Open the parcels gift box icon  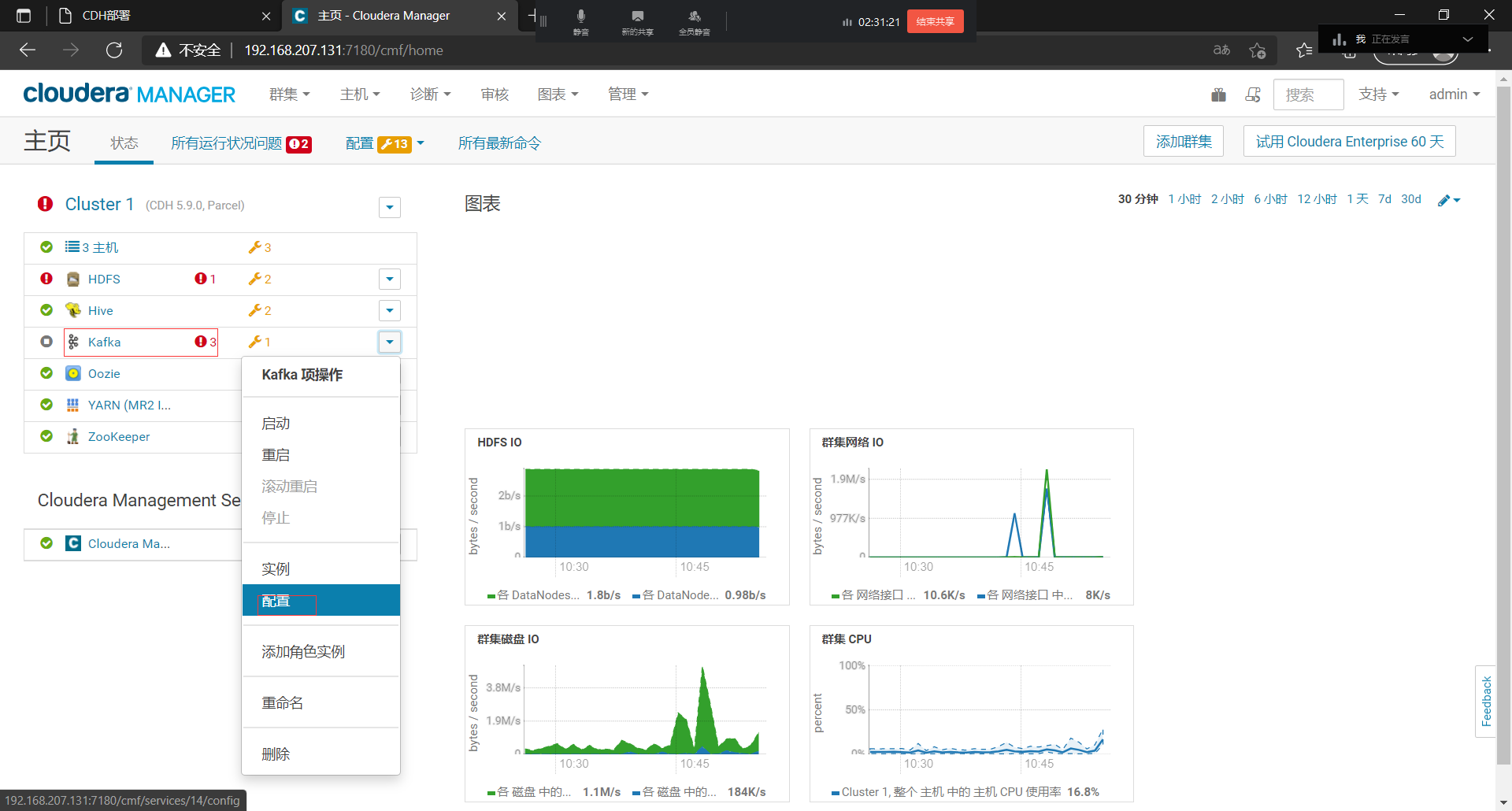point(1218,94)
